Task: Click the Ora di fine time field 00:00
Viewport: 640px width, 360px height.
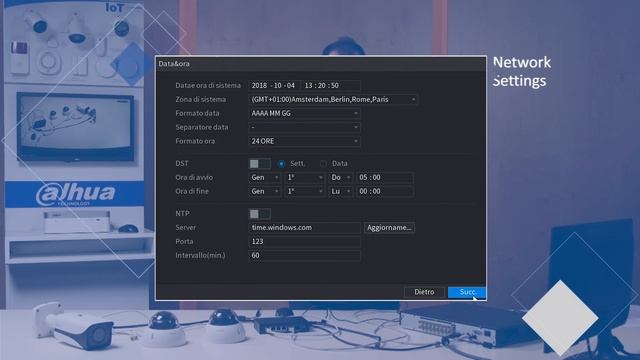Action: point(385,191)
